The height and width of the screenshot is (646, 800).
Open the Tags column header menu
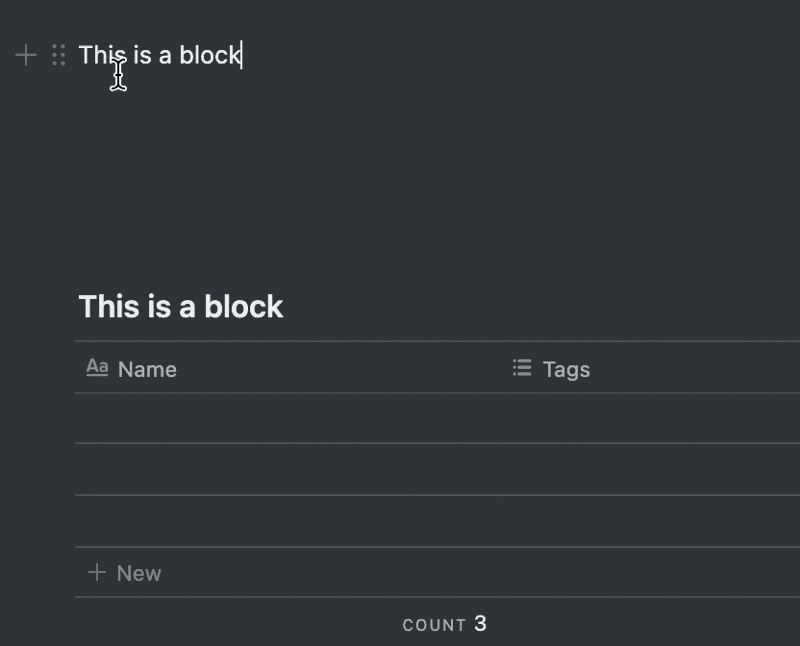(565, 368)
